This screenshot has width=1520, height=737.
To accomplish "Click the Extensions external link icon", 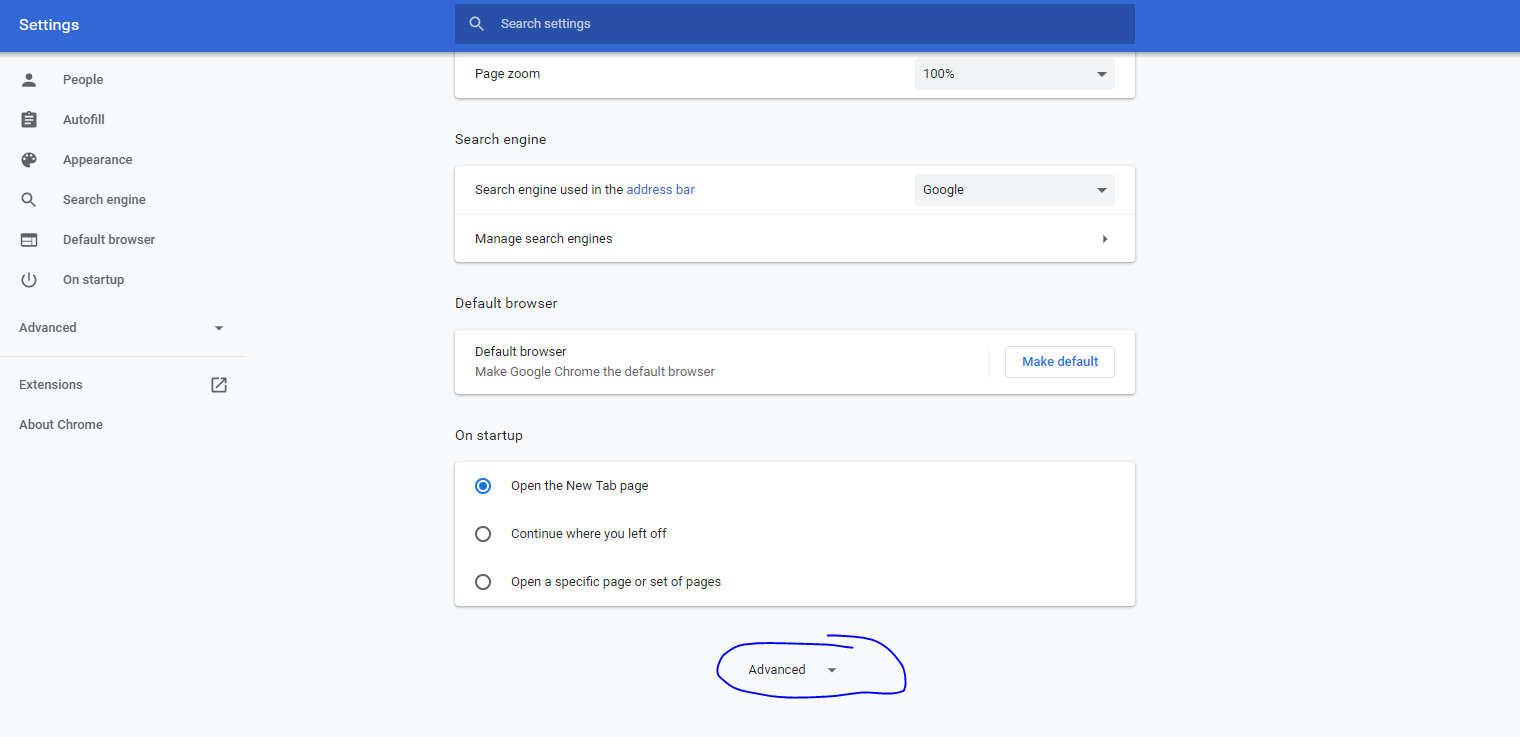I will [219, 385].
